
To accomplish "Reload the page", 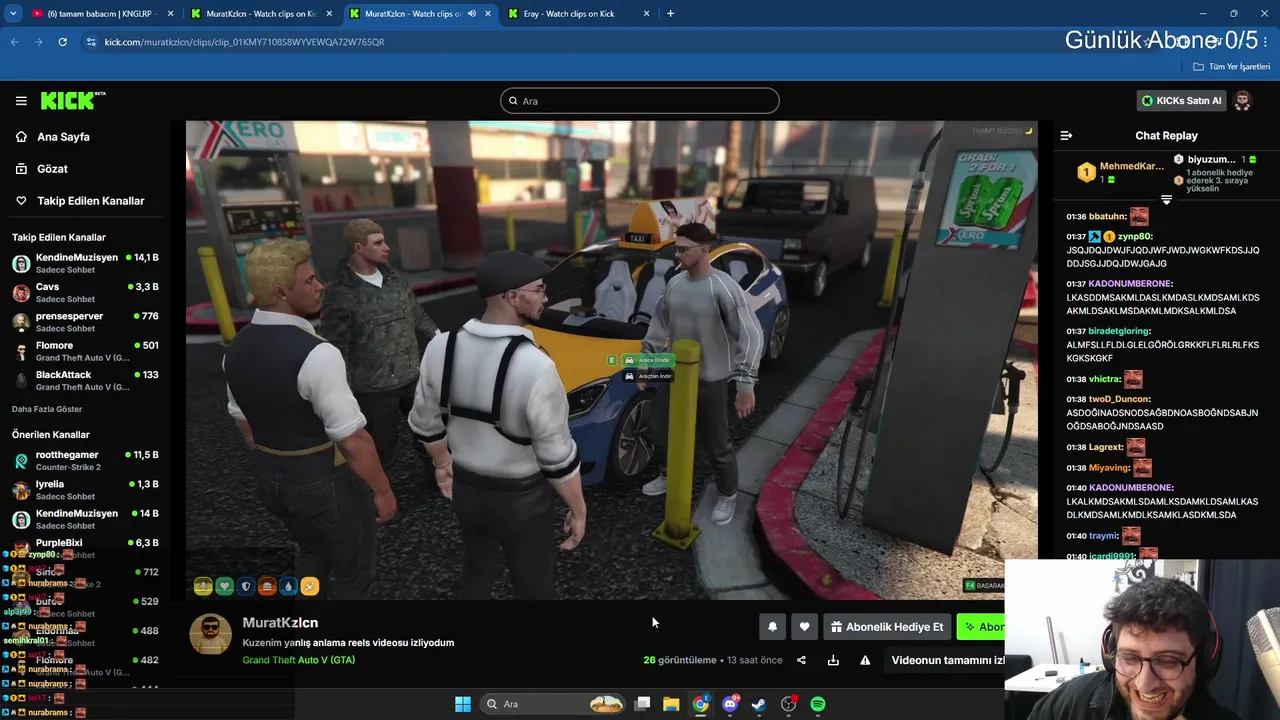I will pyautogui.click(x=62, y=42).
